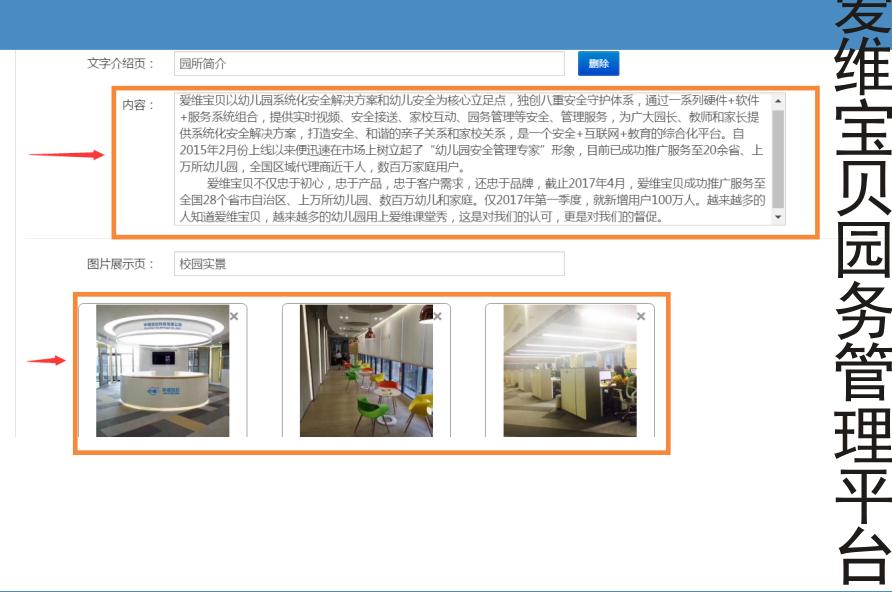Image resolution: width=892 pixels, height=592 pixels.
Task: Click the content text area scrollbar thumb
Action: [x=778, y=159]
